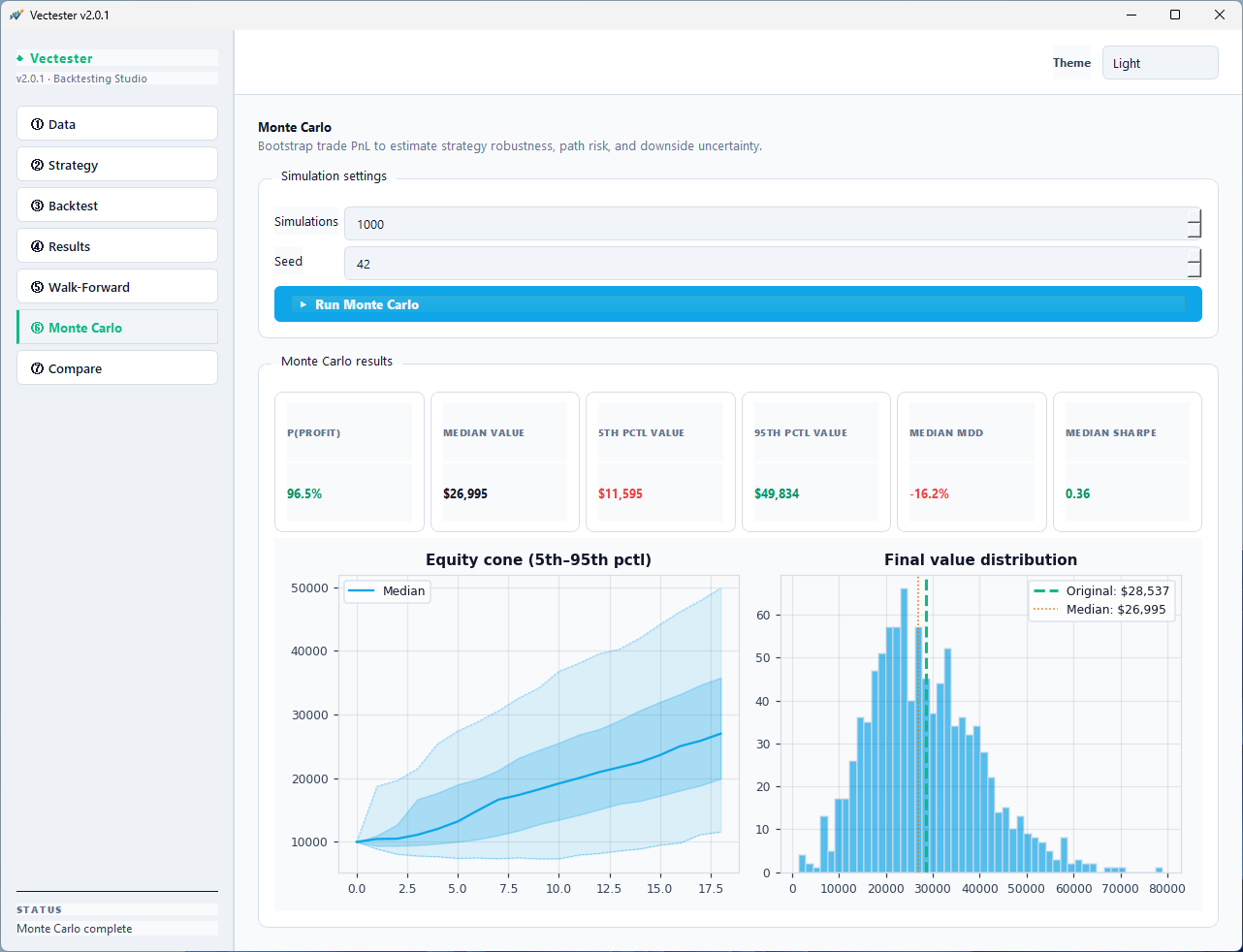Toggle the Median dotted line legend entry

(1101, 609)
